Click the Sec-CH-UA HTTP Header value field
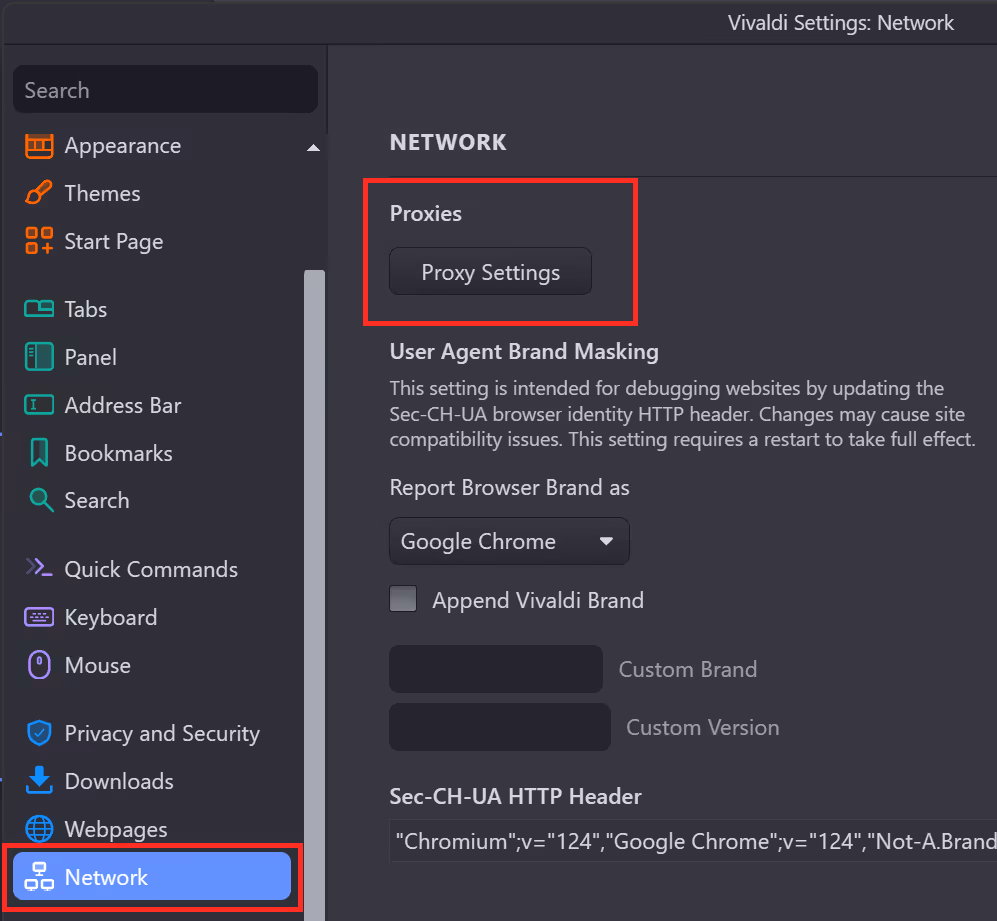 pos(693,841)
